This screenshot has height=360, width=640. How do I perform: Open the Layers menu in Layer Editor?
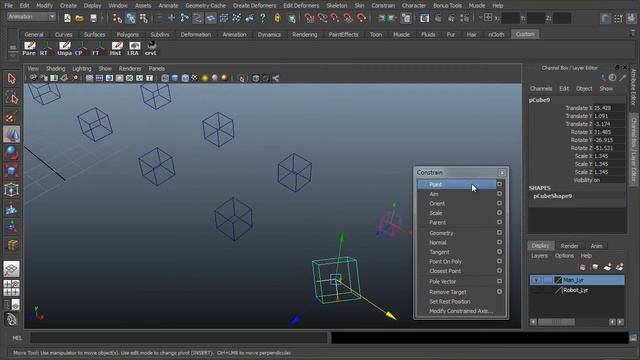[x=539, y=256]
